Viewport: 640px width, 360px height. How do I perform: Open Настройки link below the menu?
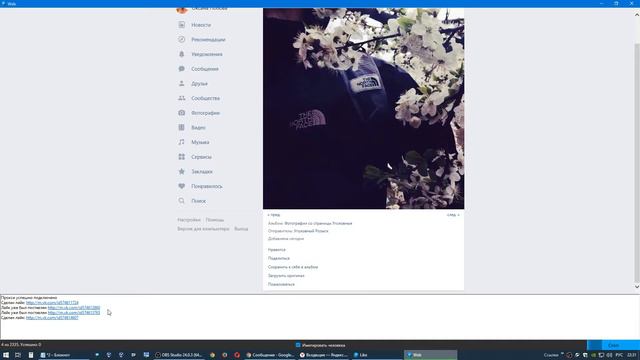point(189,220)
